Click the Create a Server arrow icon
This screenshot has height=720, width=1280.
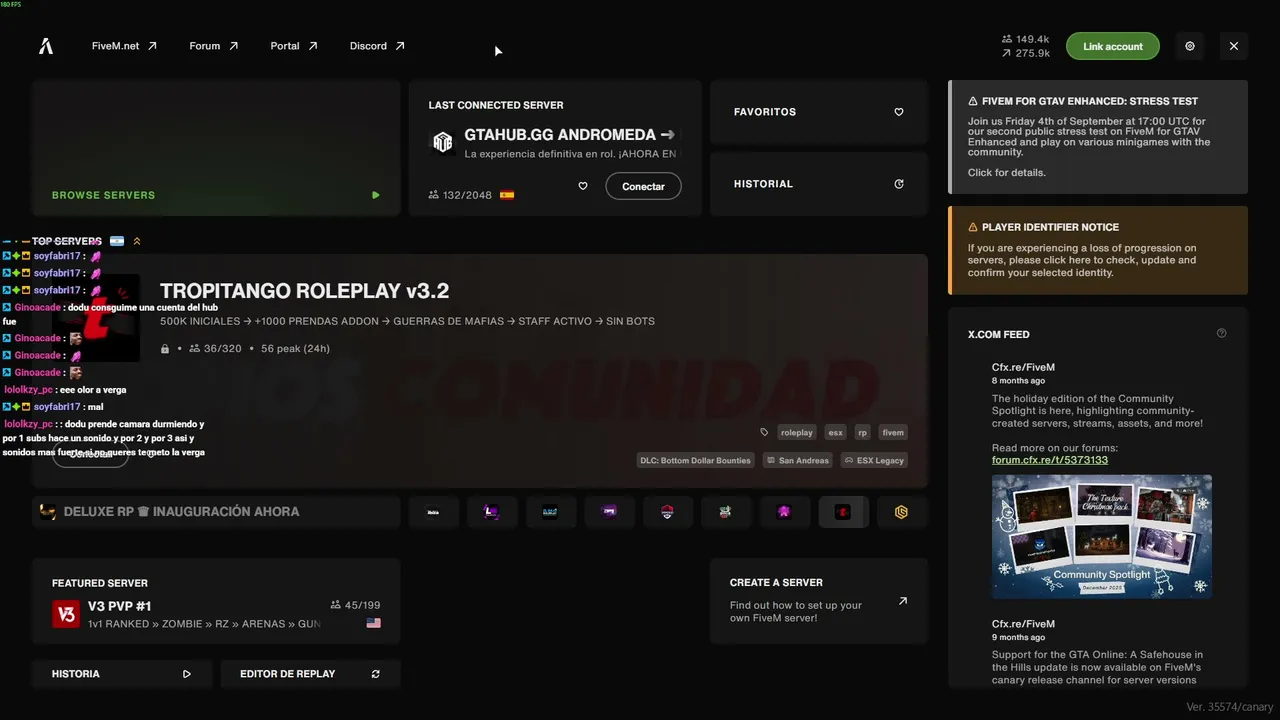(x=903, y=601)
